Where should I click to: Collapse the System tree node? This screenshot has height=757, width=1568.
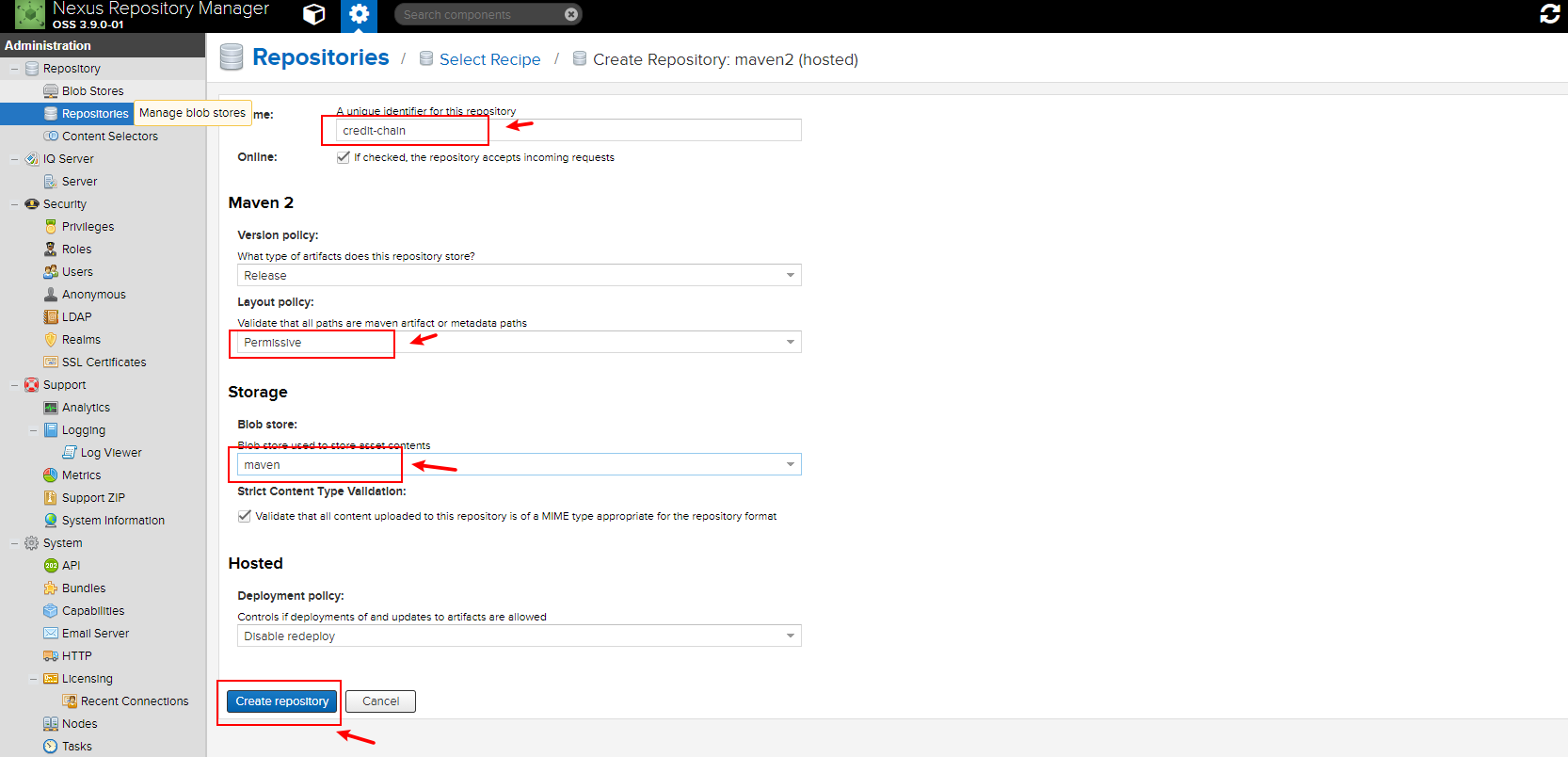tap(14, 543)
